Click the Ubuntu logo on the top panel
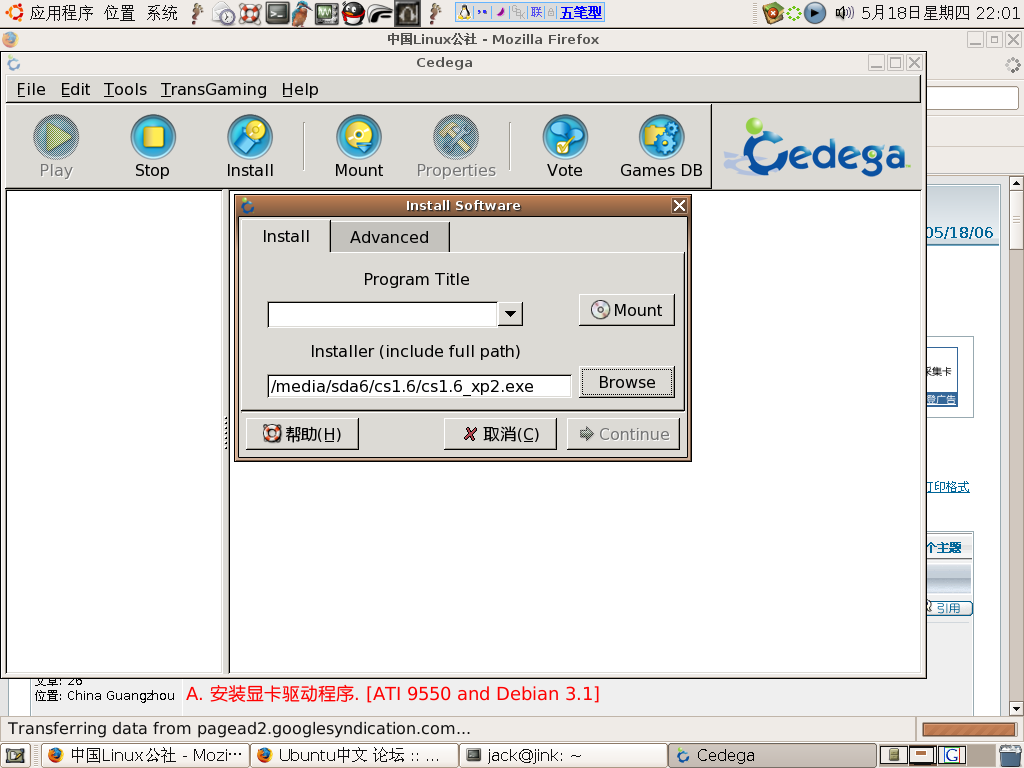The height and width of the screenshot is (768, 1024). point(14,12)
